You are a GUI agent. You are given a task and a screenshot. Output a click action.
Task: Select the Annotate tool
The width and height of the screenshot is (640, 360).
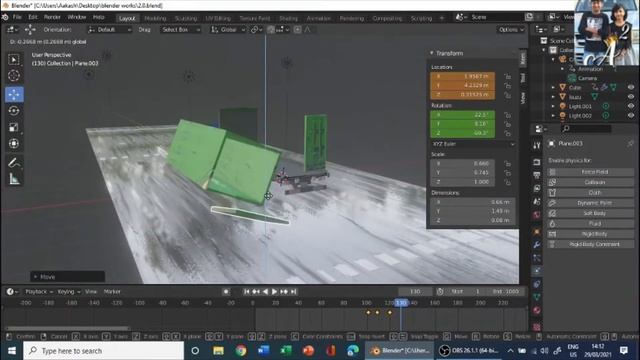pos(14,163)
